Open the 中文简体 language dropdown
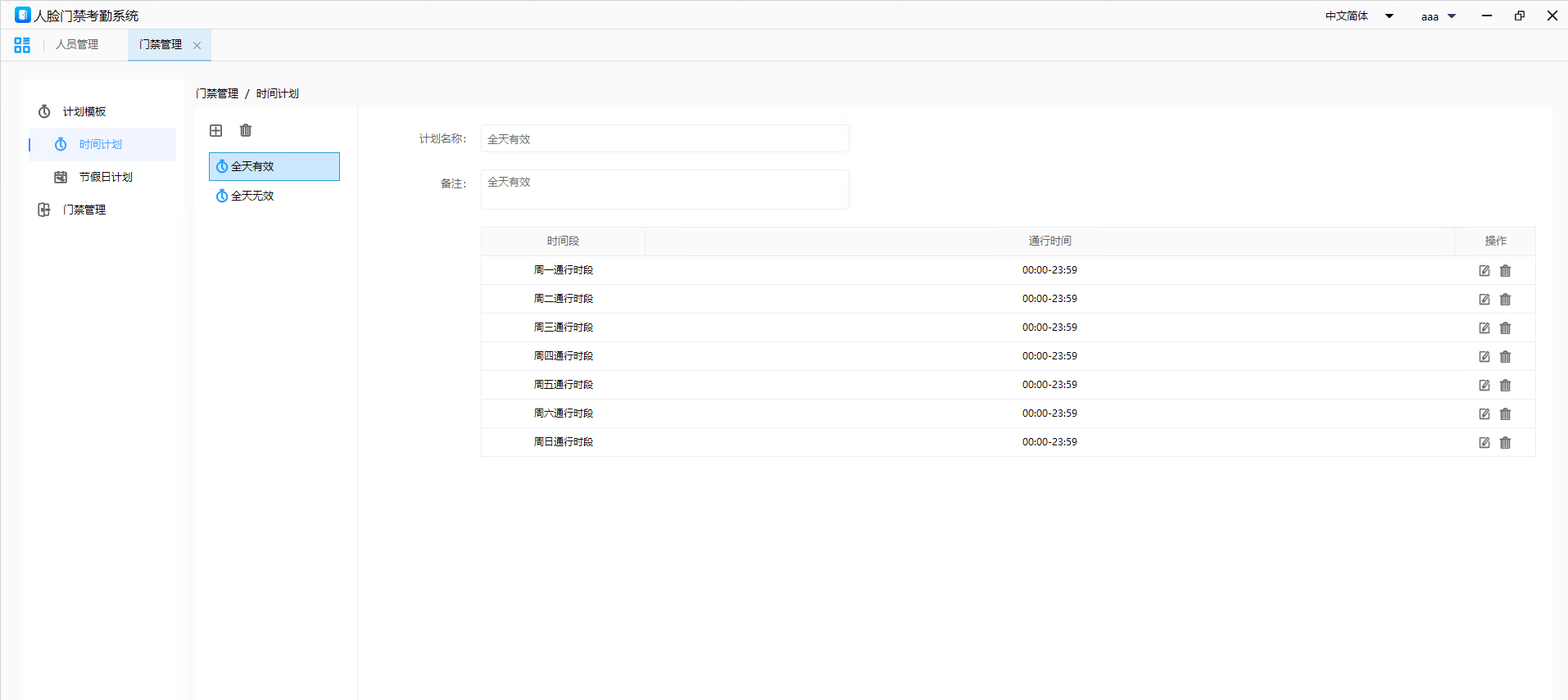The width and height of the screenshot is (1568, 700). [1359, 16]
